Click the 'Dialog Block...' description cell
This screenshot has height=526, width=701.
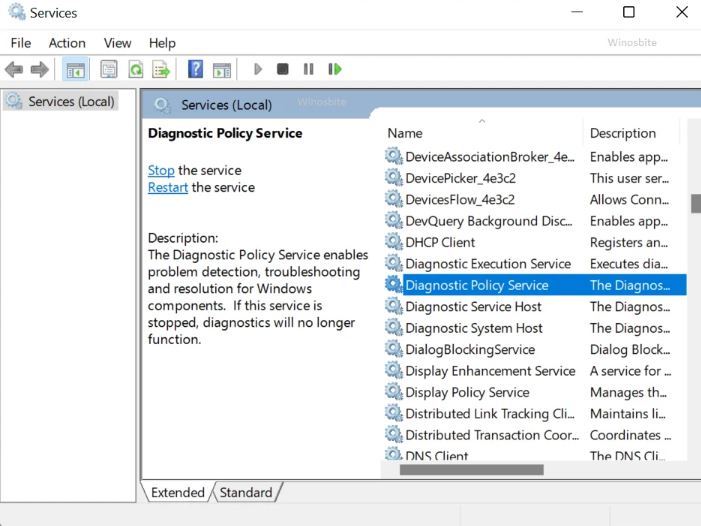coord(630,349)
